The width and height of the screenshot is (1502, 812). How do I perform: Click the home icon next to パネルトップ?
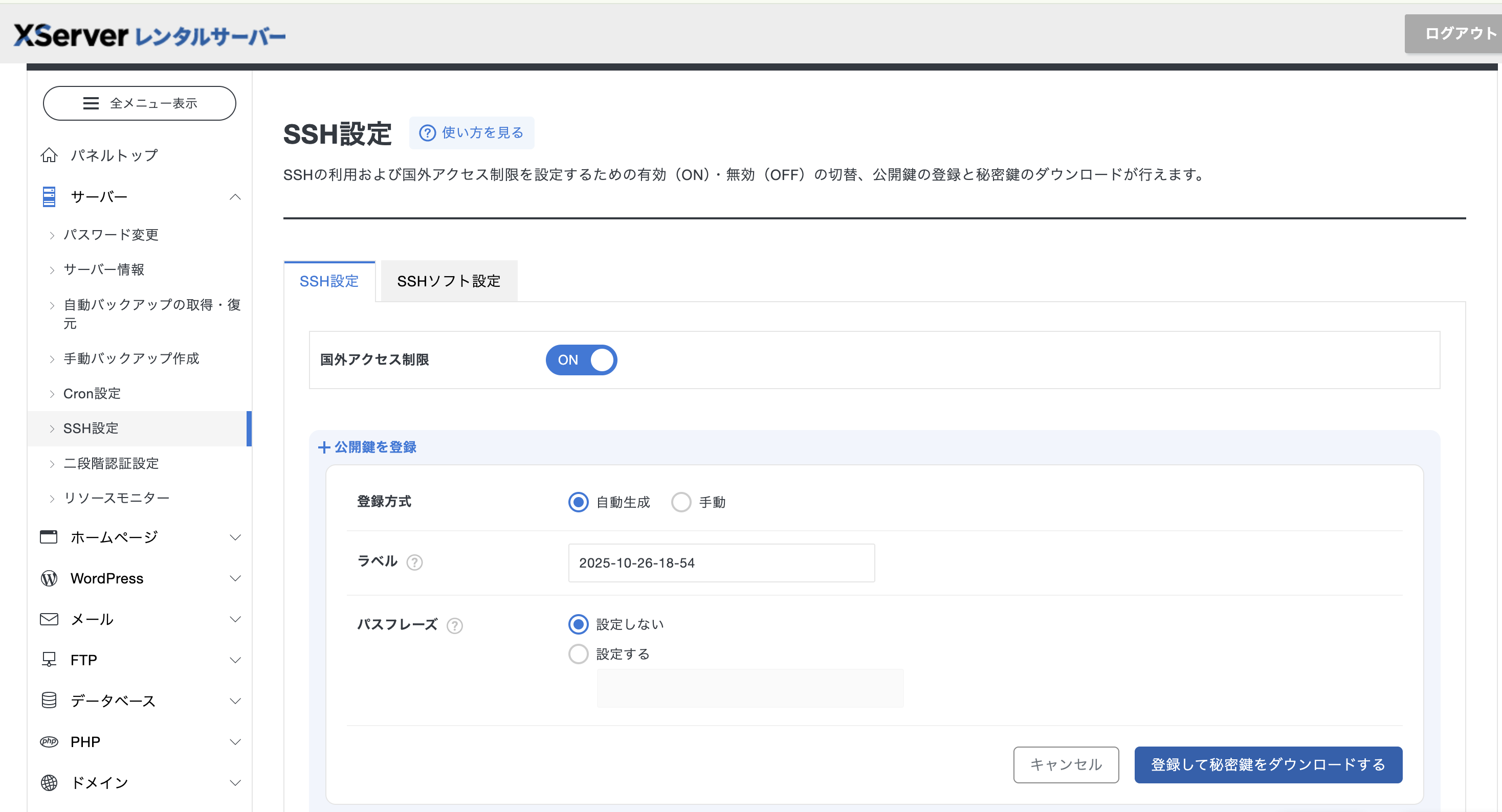point(49,154)
